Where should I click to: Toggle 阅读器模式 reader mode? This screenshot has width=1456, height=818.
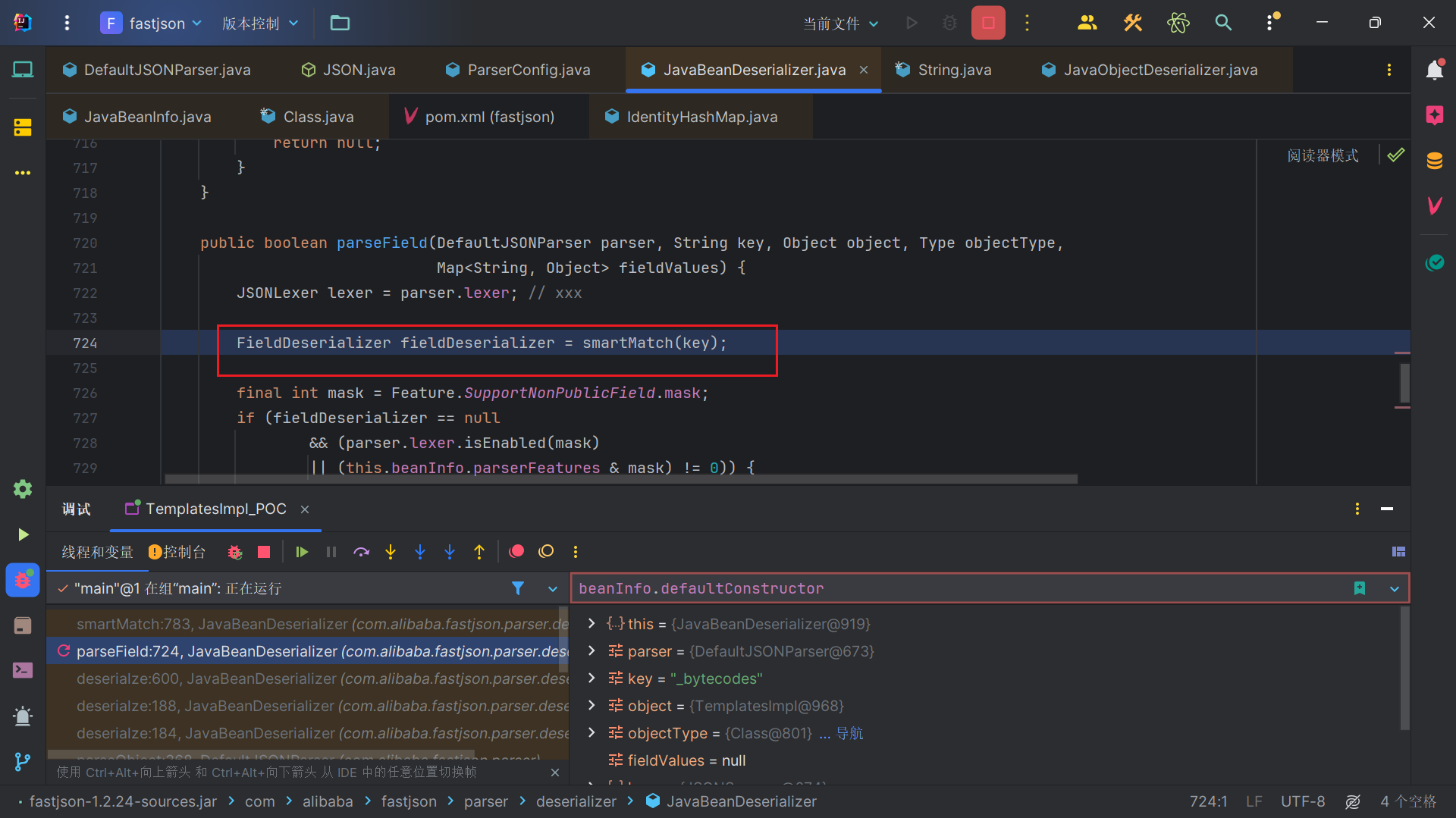point(1323,155)
